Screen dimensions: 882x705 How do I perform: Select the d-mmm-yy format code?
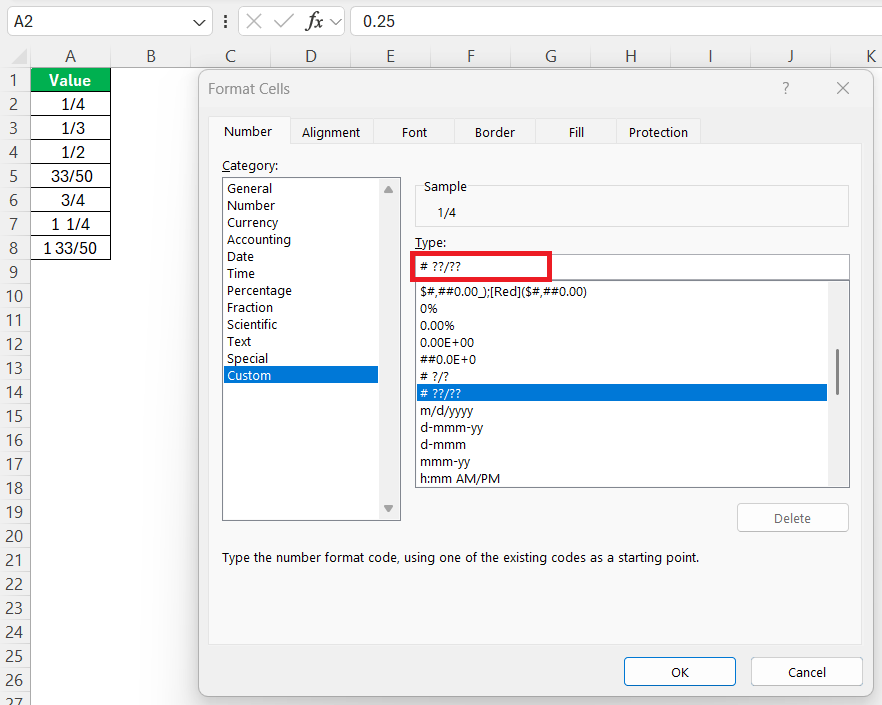[x=622, y=427]
